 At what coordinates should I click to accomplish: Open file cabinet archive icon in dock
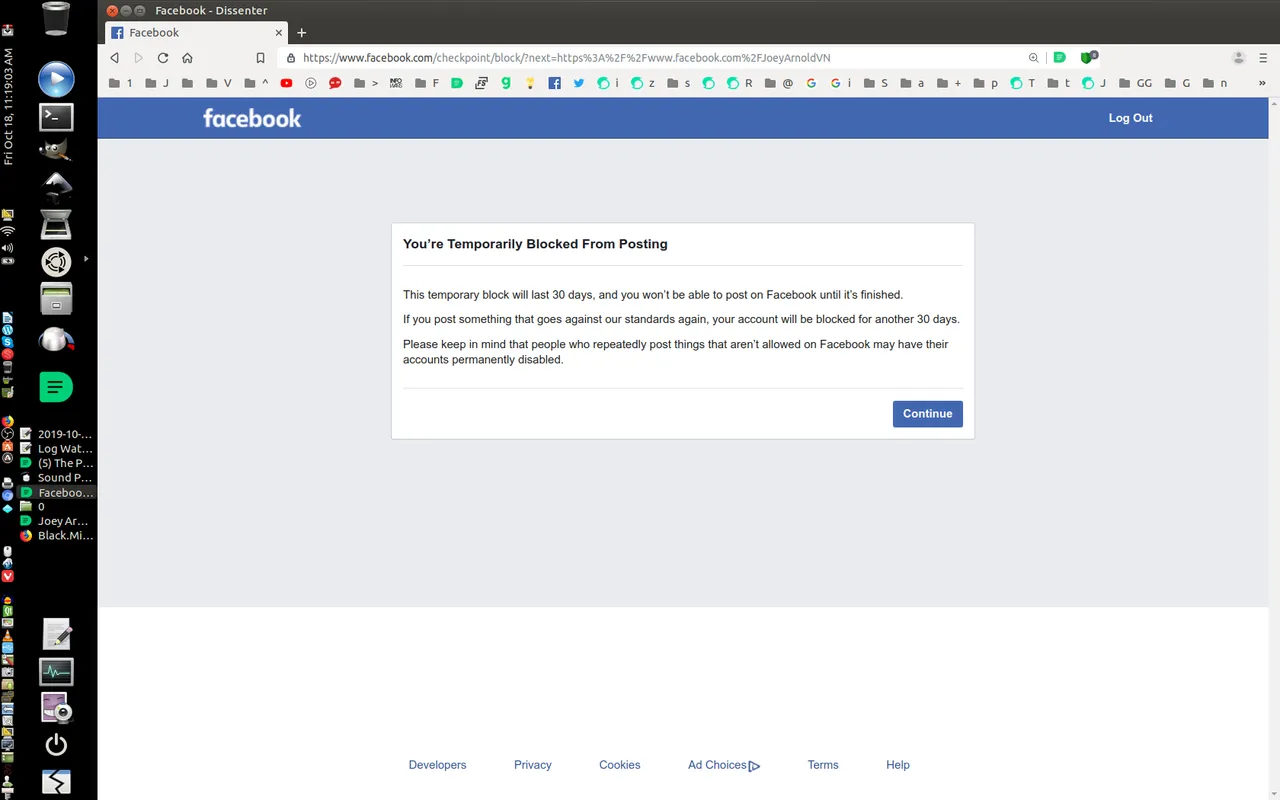pos(56,299)
